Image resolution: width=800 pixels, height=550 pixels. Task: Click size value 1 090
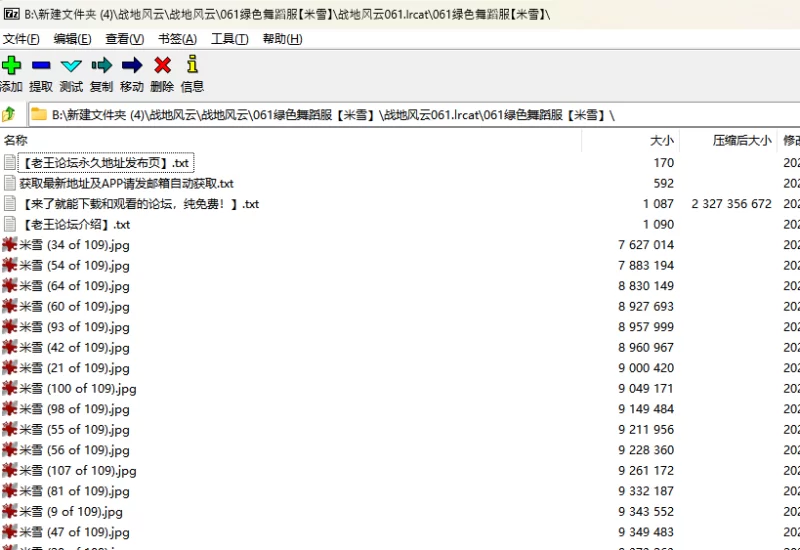(658, 224)
